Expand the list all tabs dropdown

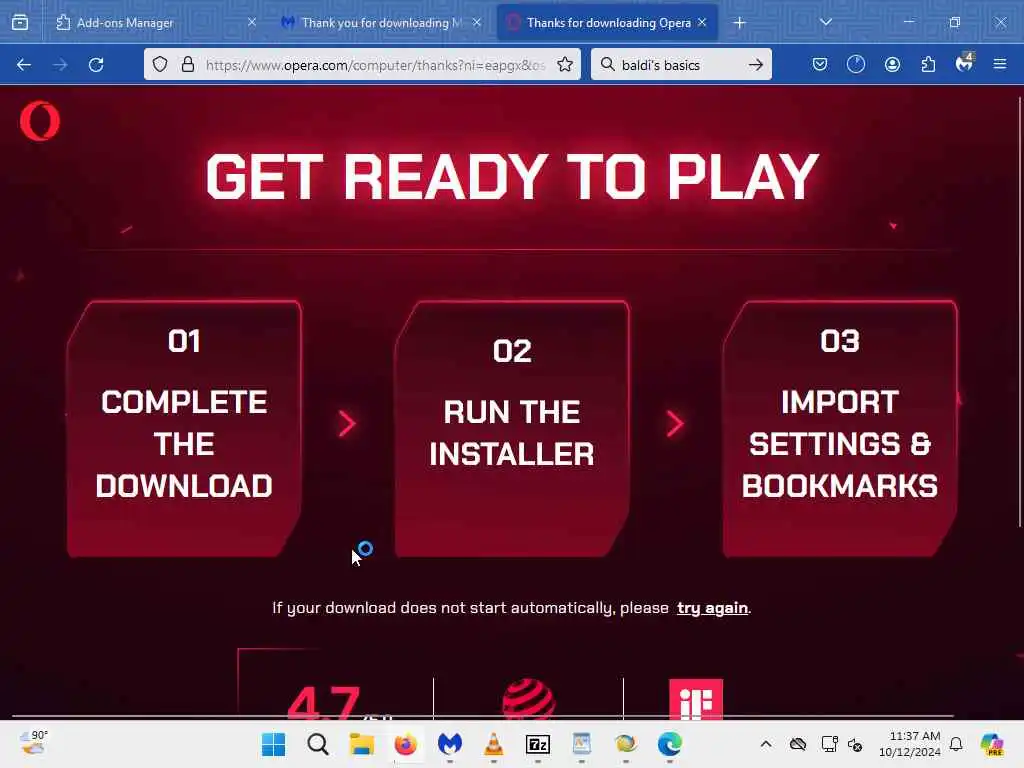click(825, 22)
